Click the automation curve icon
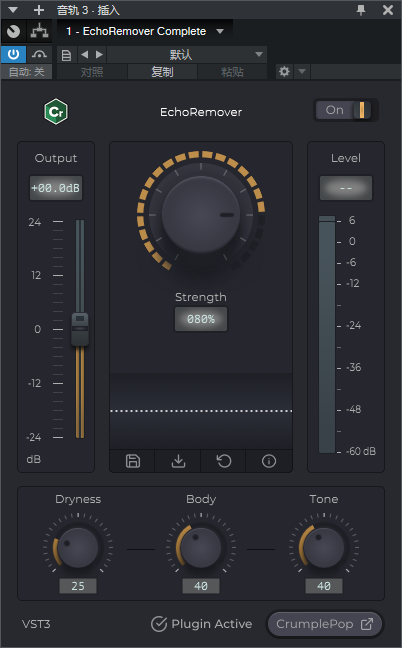This screenshot has width=402, height=648. point(39,55)
